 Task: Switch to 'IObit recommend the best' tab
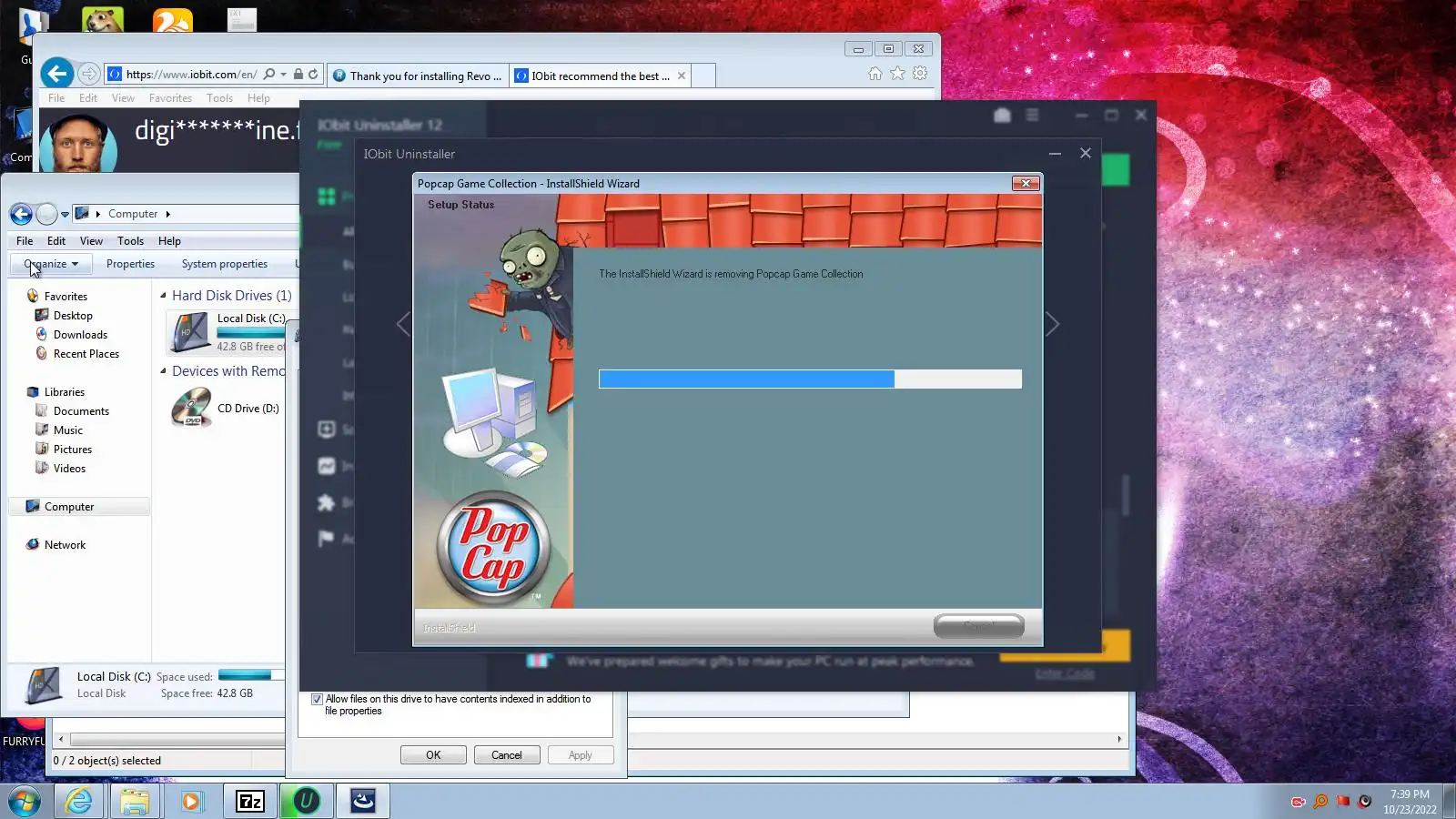point(601,76)
